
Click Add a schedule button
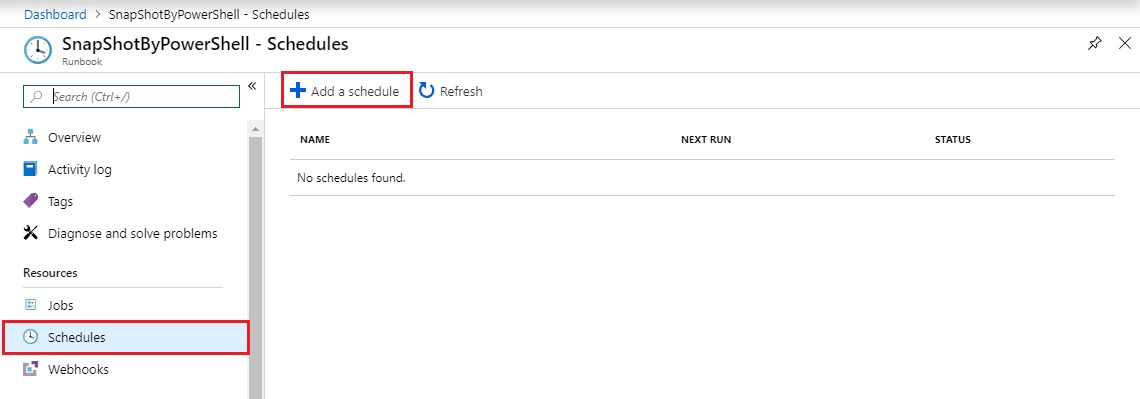[x=347, y=90]
